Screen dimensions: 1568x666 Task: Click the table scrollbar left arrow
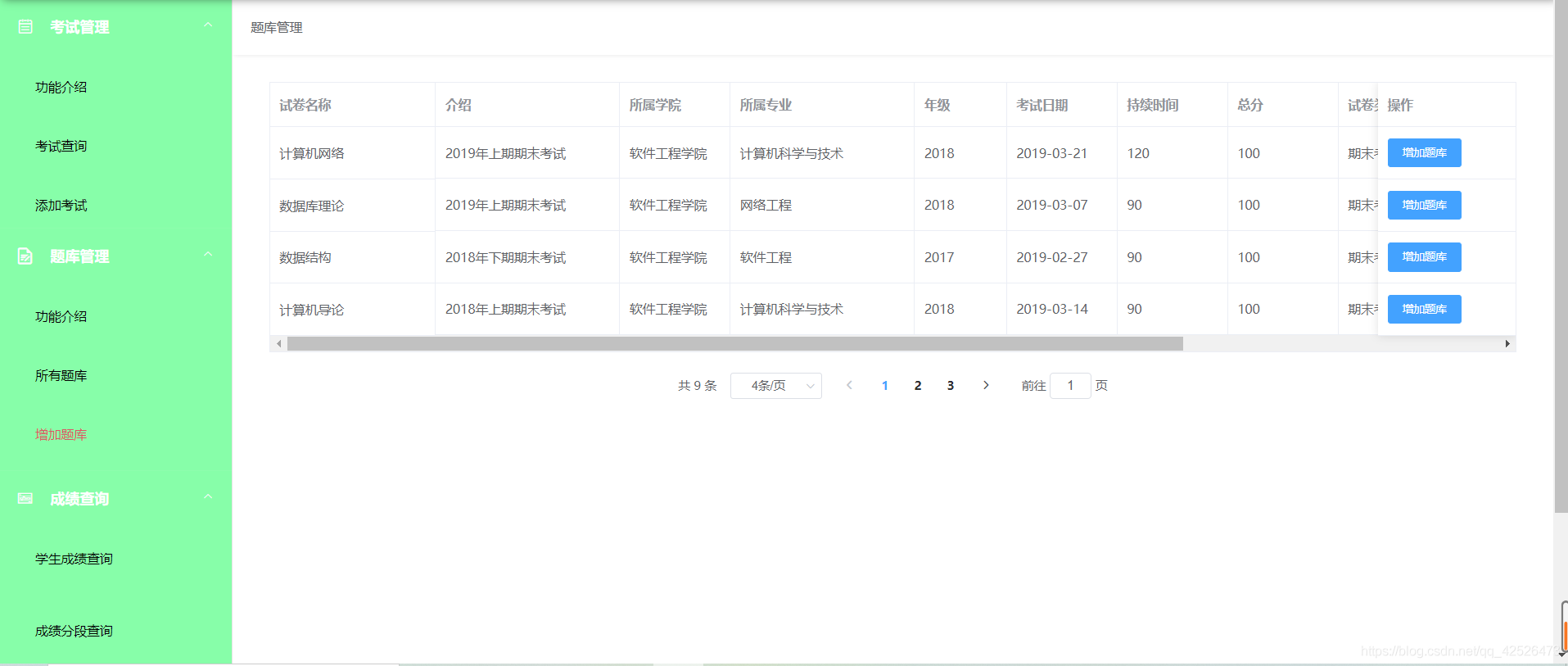coord(278,344)
